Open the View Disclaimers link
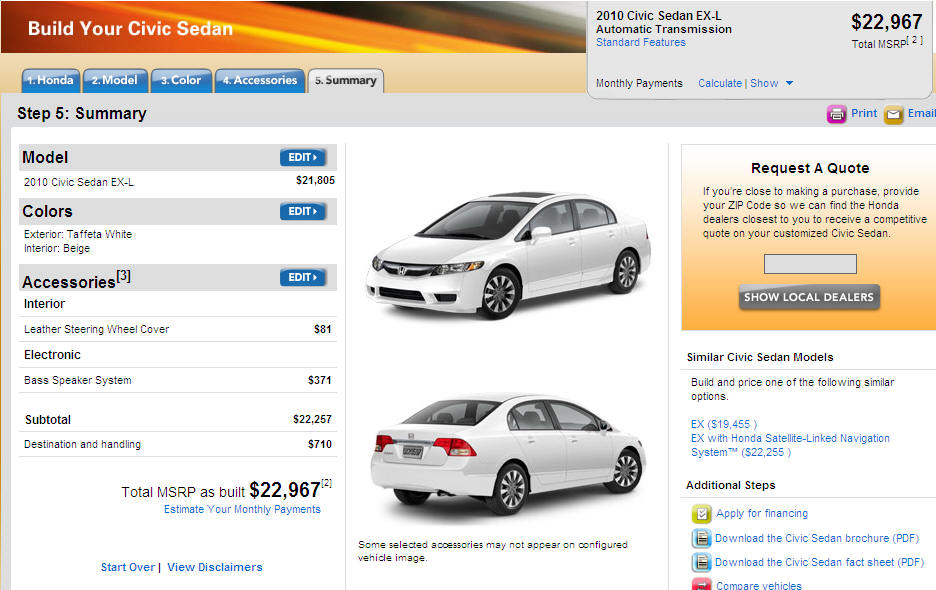The image size is (936, 590). (x=215, y=567)
